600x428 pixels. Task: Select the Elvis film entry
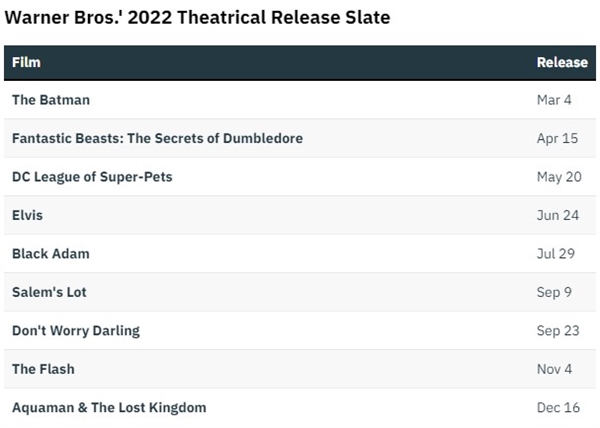click(27, 215)
